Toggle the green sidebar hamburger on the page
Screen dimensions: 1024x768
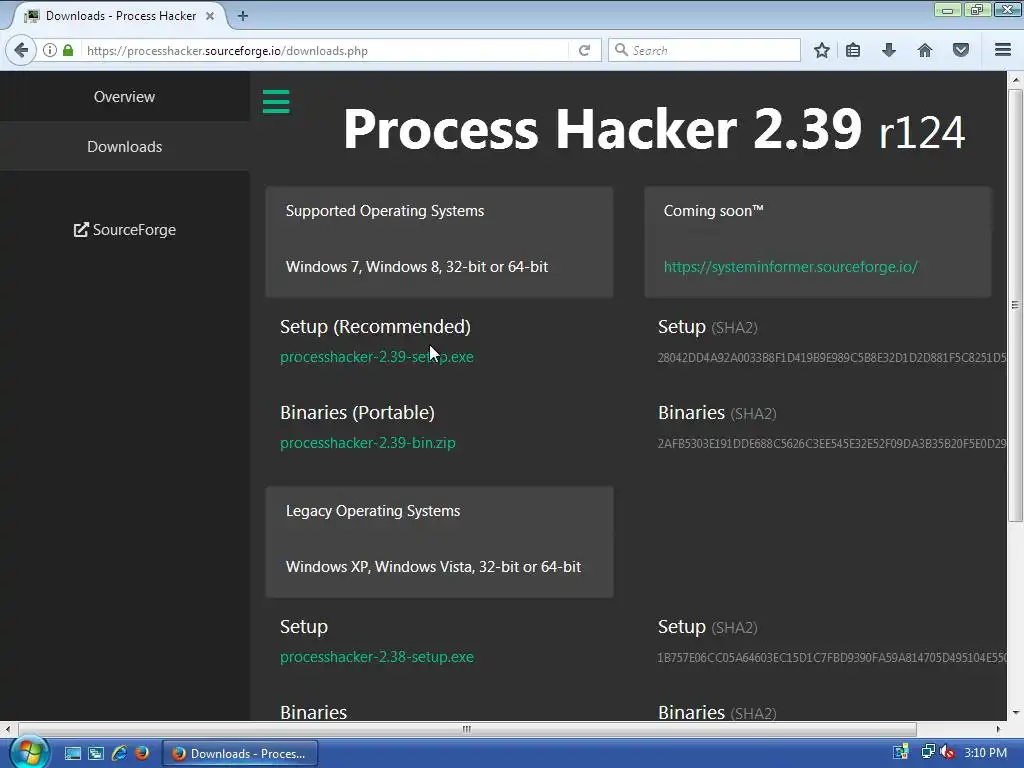[x=276, y=101]
